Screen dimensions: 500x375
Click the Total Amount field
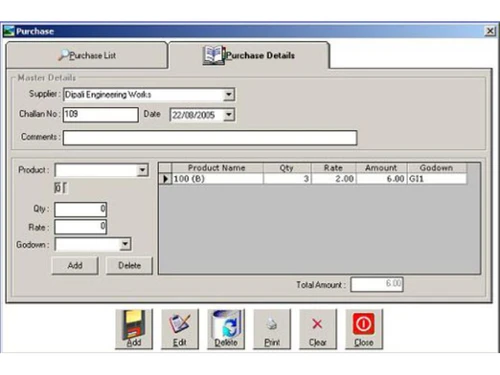377,284
